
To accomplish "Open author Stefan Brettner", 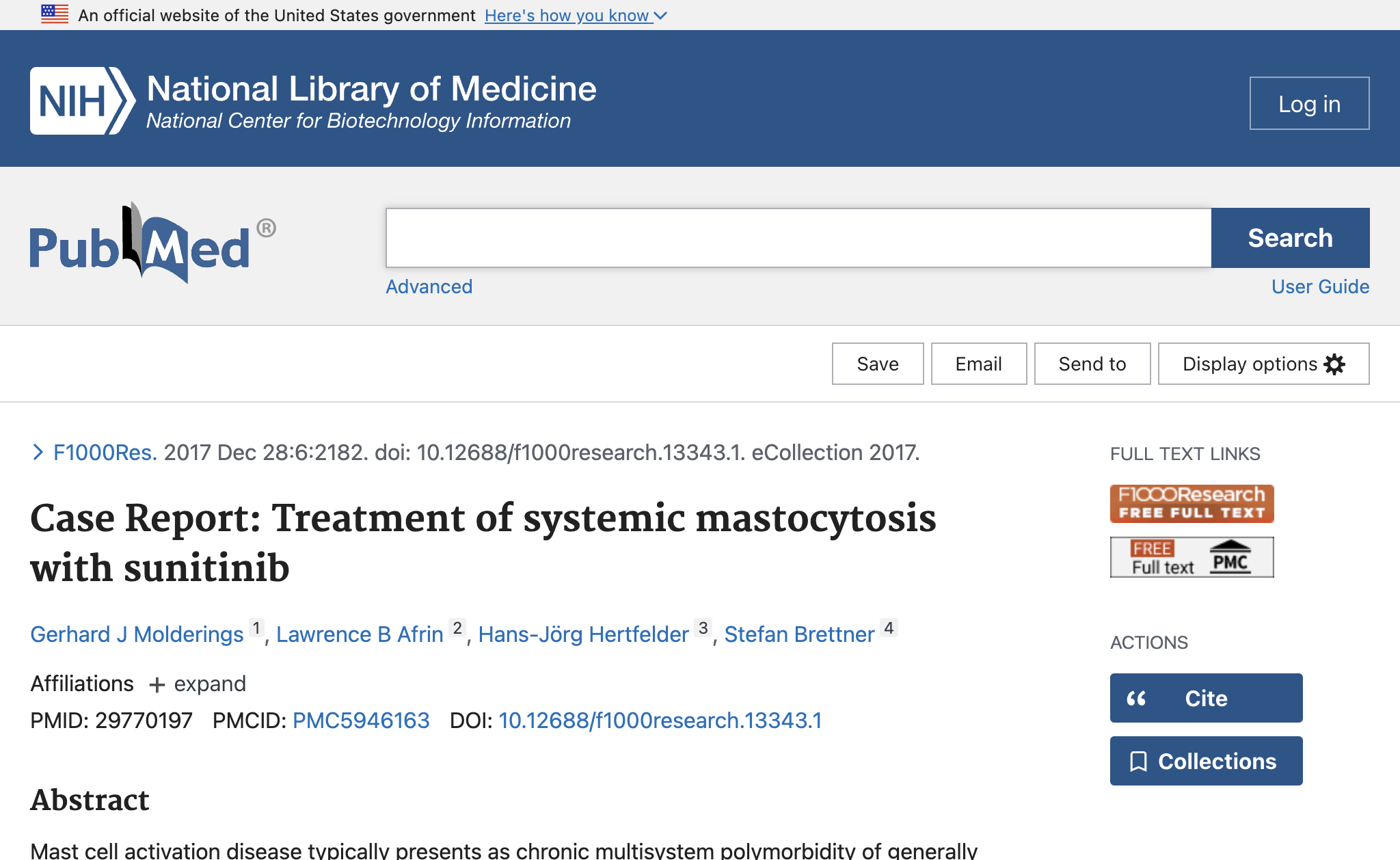I will pos(799,634).
